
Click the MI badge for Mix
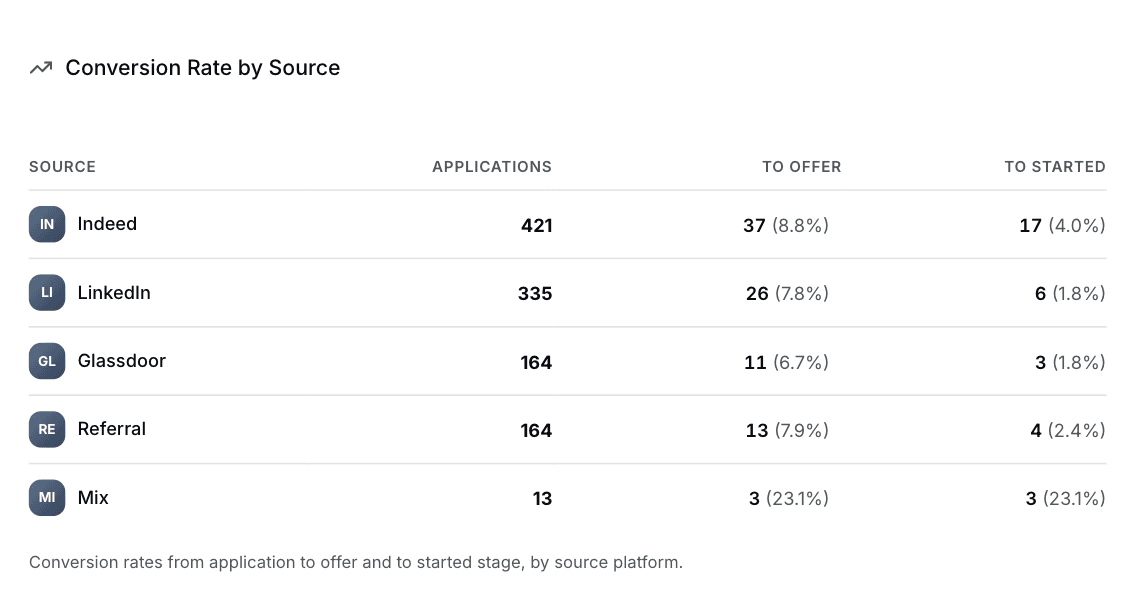[47, 497]
